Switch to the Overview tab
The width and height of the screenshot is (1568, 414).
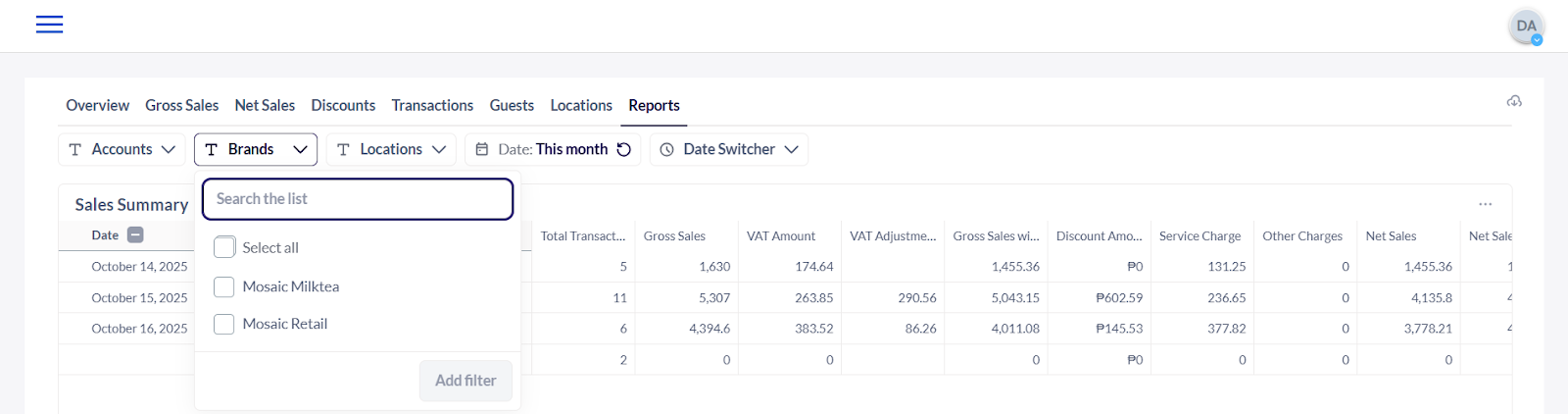[97, 105]
